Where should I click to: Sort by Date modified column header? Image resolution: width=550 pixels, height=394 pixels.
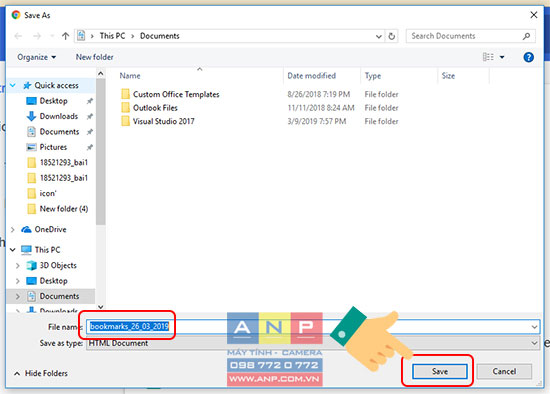pyautogui.click(x=311, y=76)
